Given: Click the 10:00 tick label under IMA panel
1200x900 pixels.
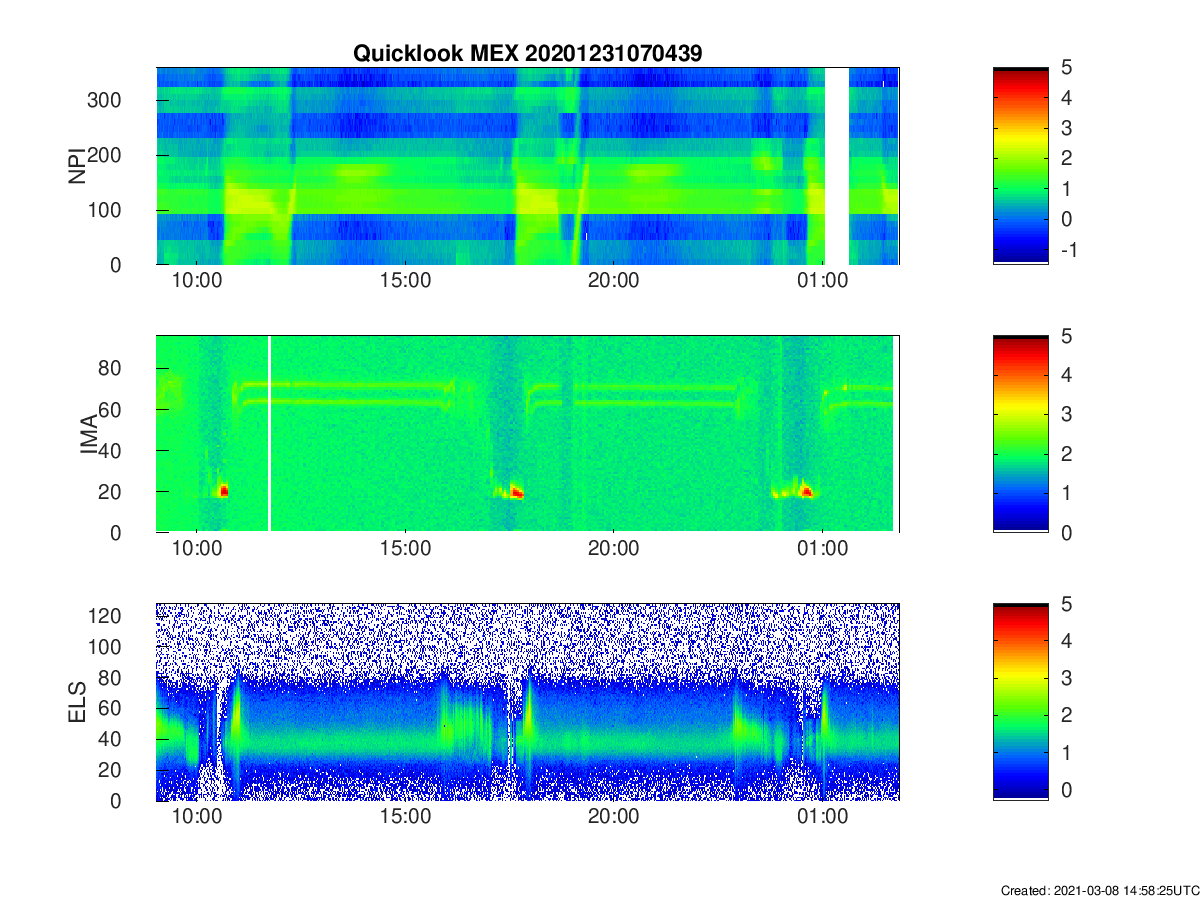Looking at the screenshot, I should click(x=197, y=549).
